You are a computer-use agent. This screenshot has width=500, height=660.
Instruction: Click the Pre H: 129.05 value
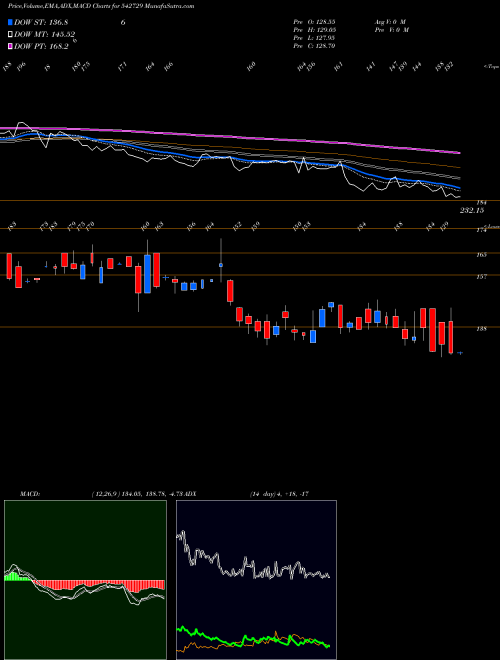[x=314, y=30]
